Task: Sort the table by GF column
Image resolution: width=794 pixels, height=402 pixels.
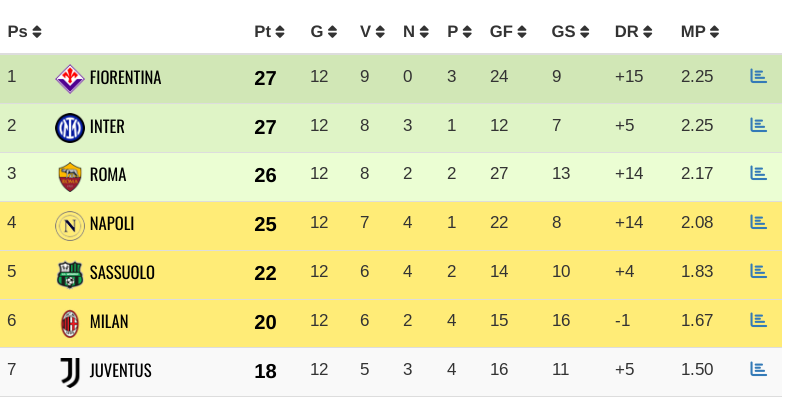Action: coord(508,32)
